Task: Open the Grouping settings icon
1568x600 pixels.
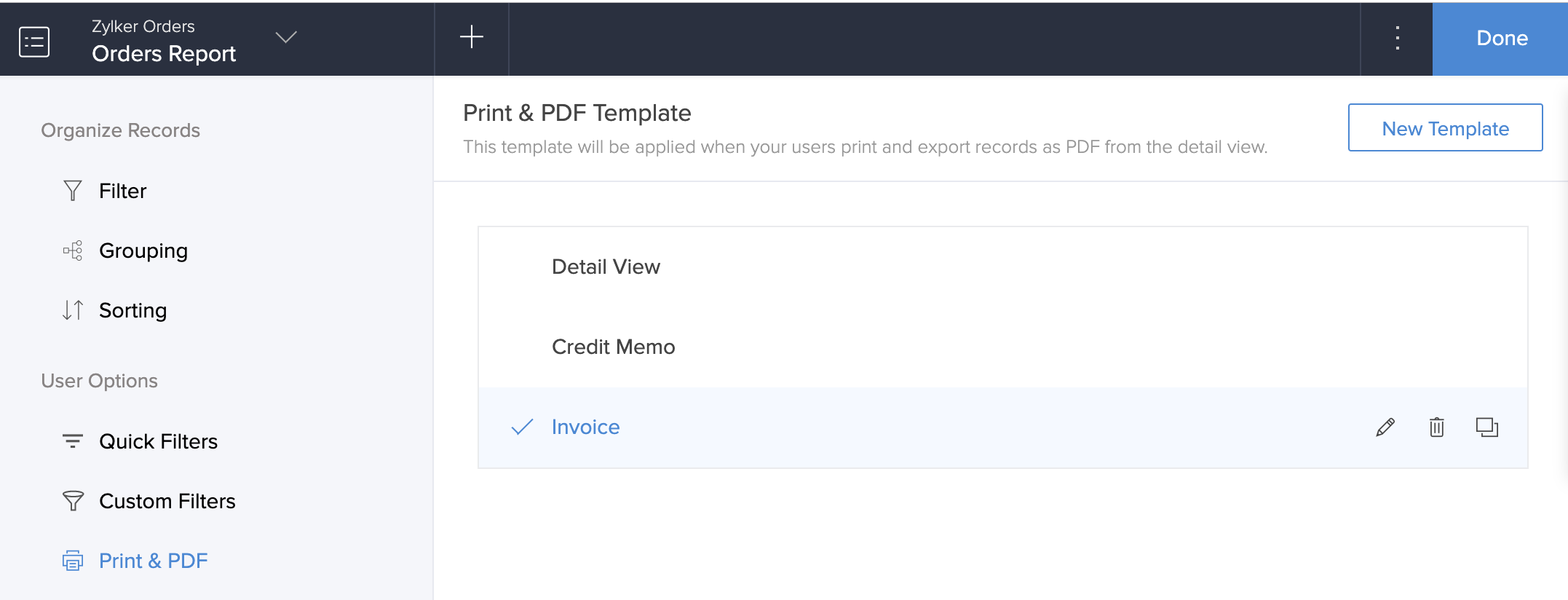Action: point(71,250)
